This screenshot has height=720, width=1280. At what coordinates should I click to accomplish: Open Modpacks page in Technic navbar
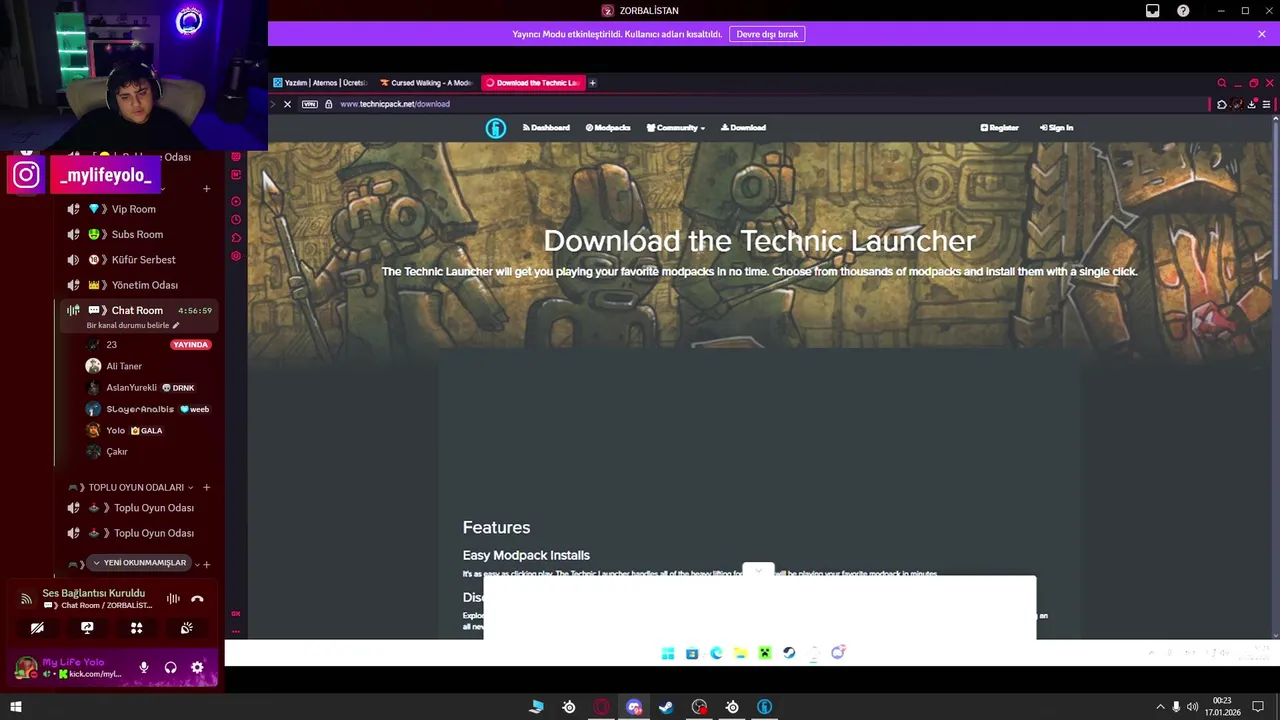click(x=608, y=128)
